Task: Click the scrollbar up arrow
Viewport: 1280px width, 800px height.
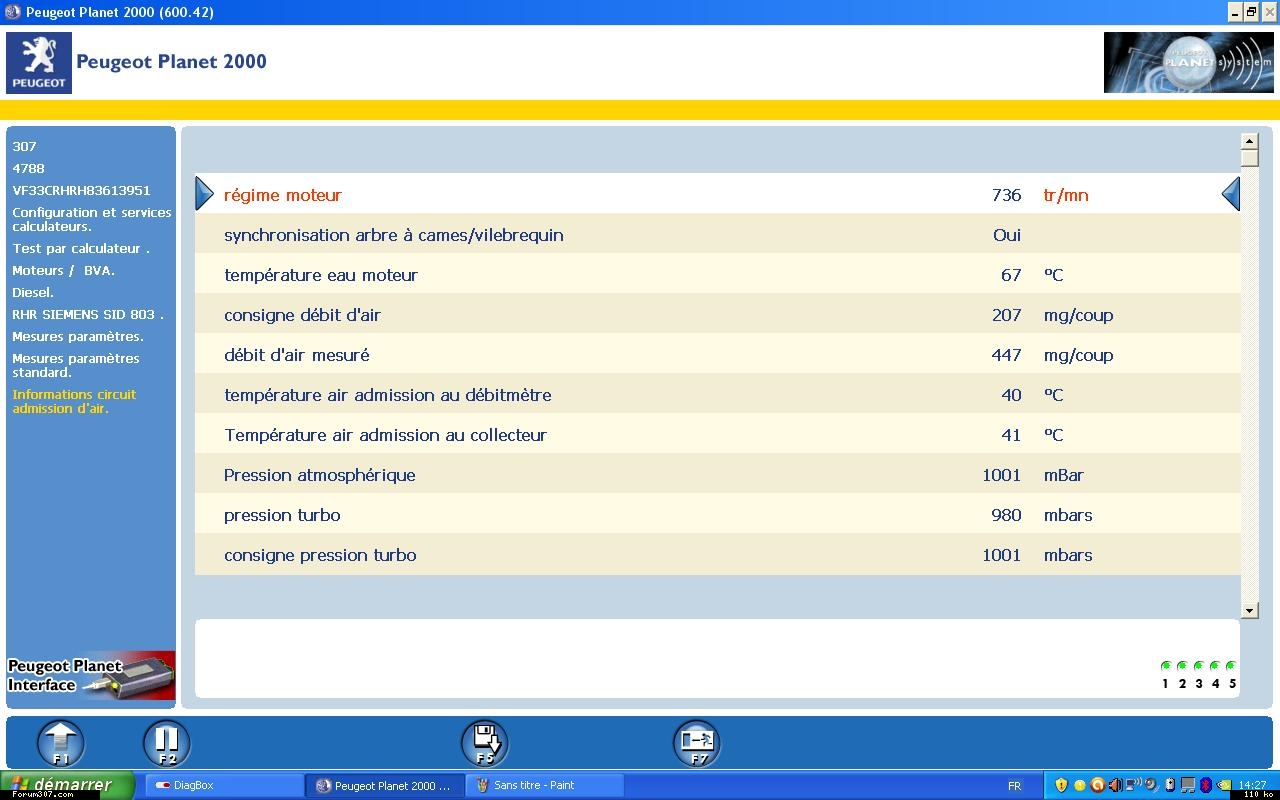Action: pos(1249,141)
